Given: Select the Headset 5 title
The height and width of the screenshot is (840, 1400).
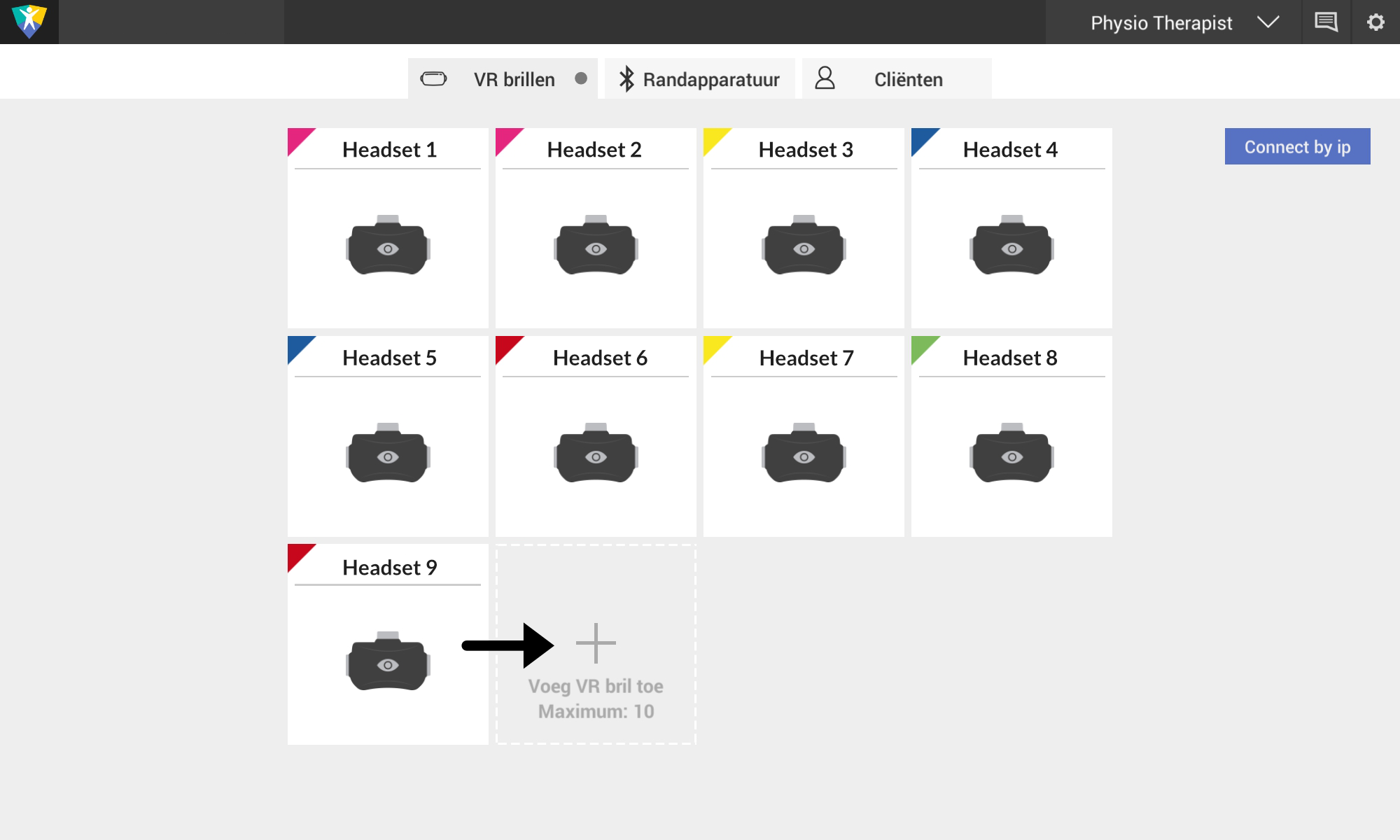Looking at the screenshot, I should coord(389,358).
